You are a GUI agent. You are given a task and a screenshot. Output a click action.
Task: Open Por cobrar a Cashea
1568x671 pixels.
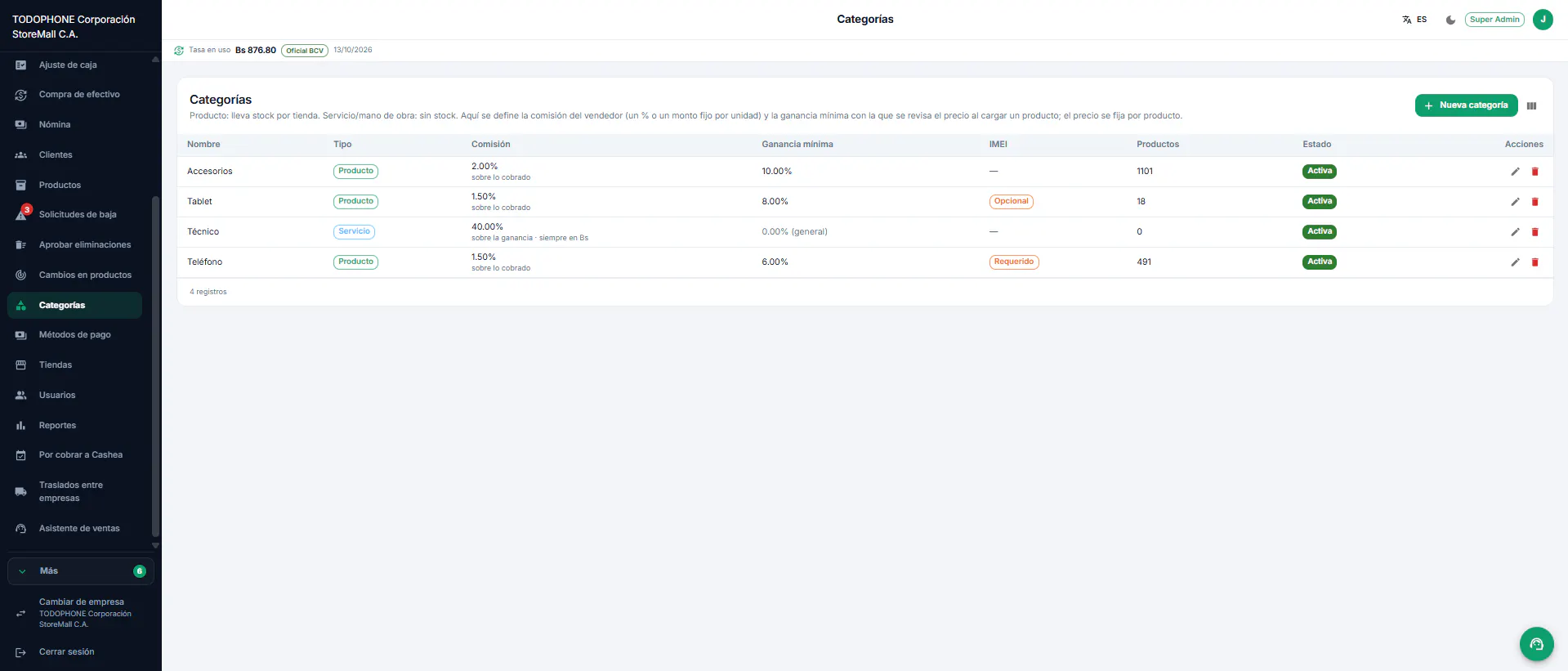(75, 455)
